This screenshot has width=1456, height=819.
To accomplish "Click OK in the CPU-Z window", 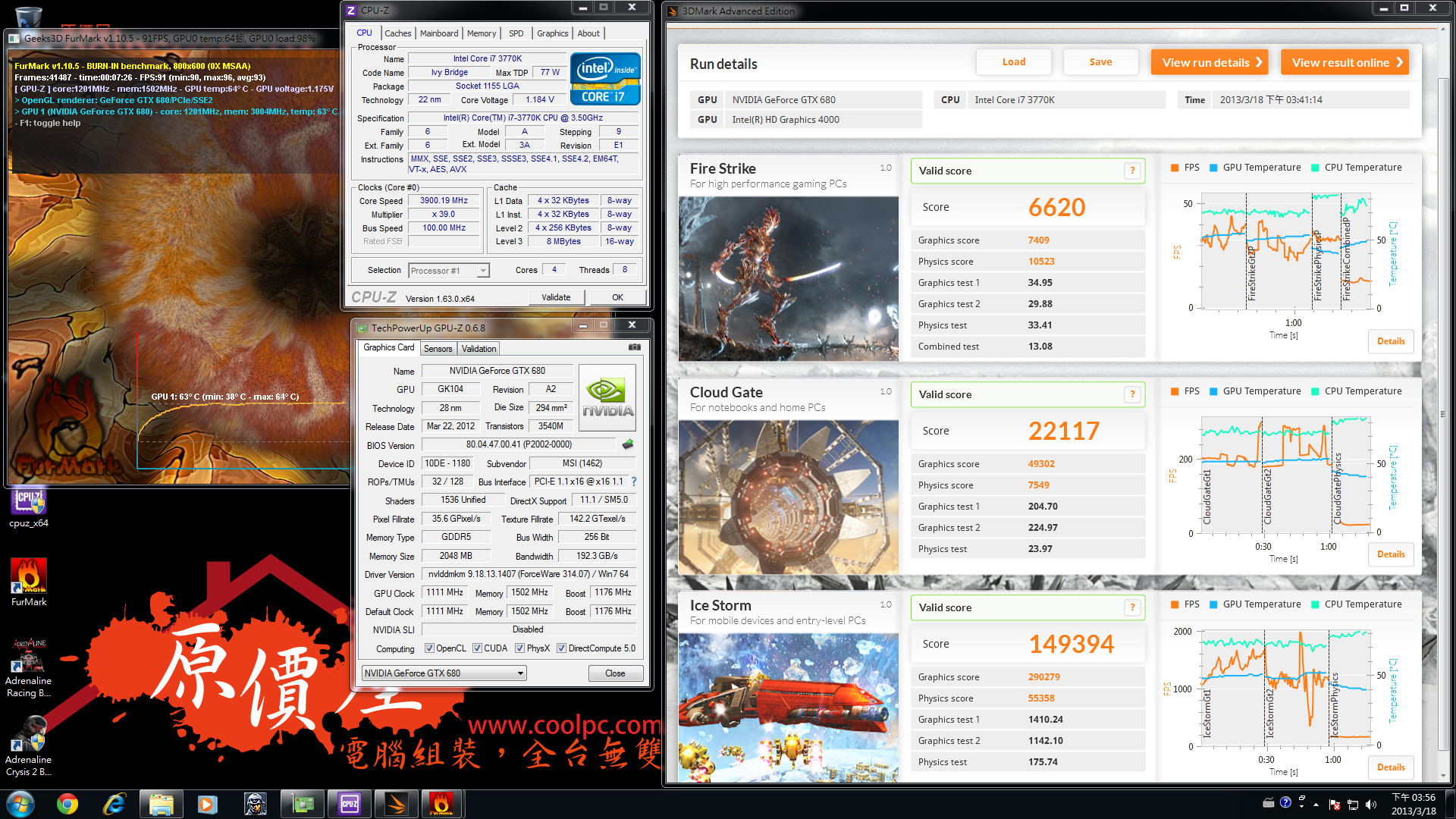I will pos(617,297).
